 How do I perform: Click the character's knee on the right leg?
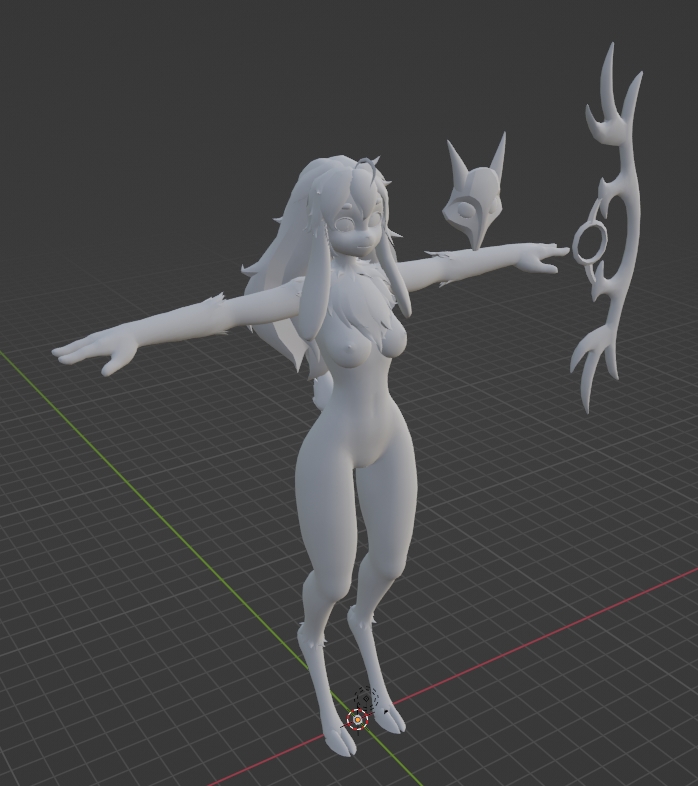377,578
